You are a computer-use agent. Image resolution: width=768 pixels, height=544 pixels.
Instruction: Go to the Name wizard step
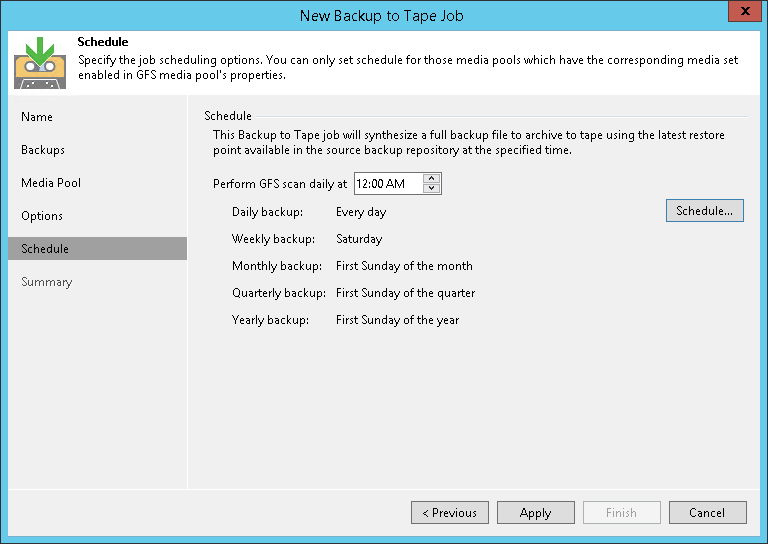click(37, 117)
